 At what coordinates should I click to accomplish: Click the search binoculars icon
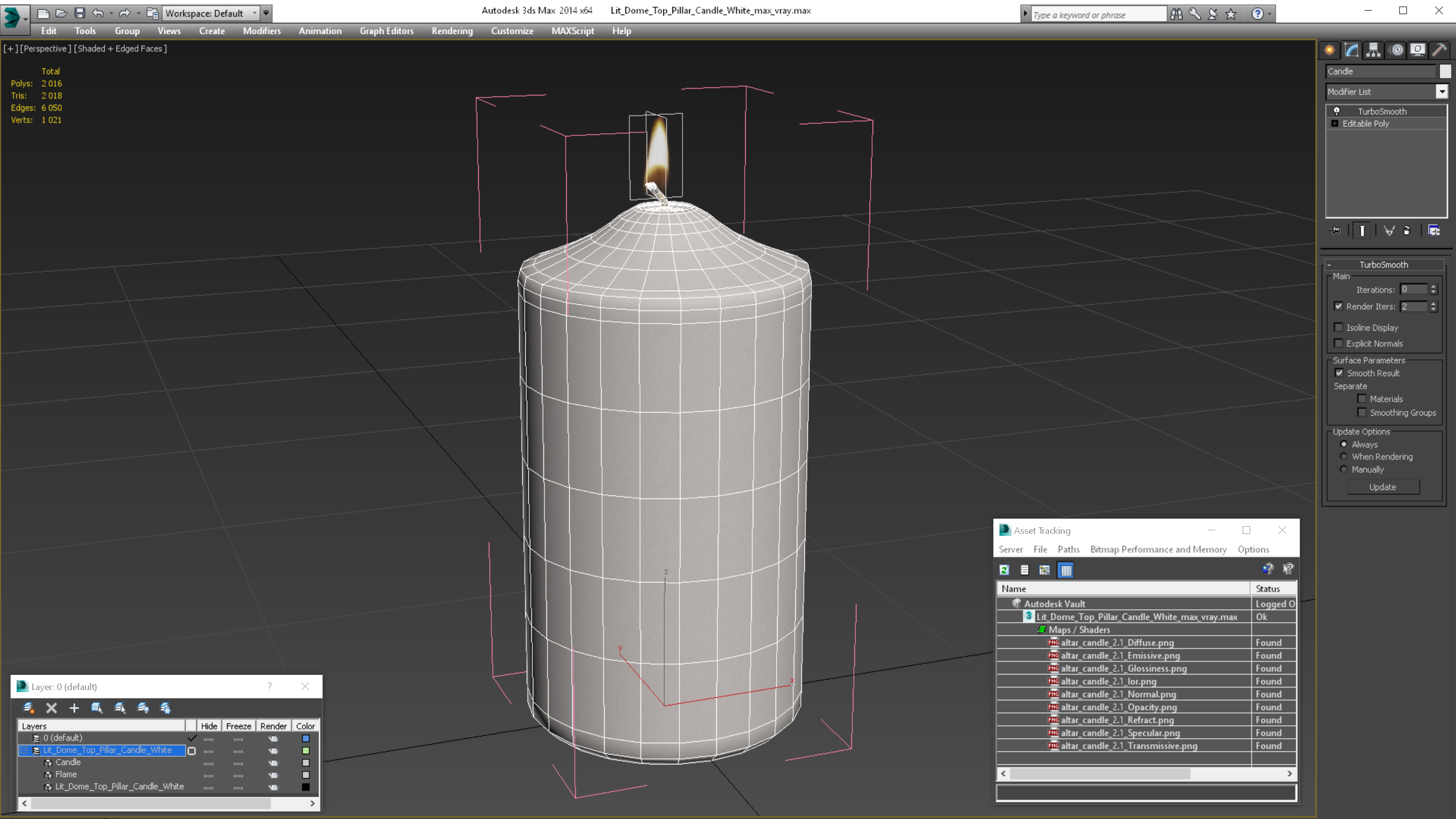(x=1176, y=14)
